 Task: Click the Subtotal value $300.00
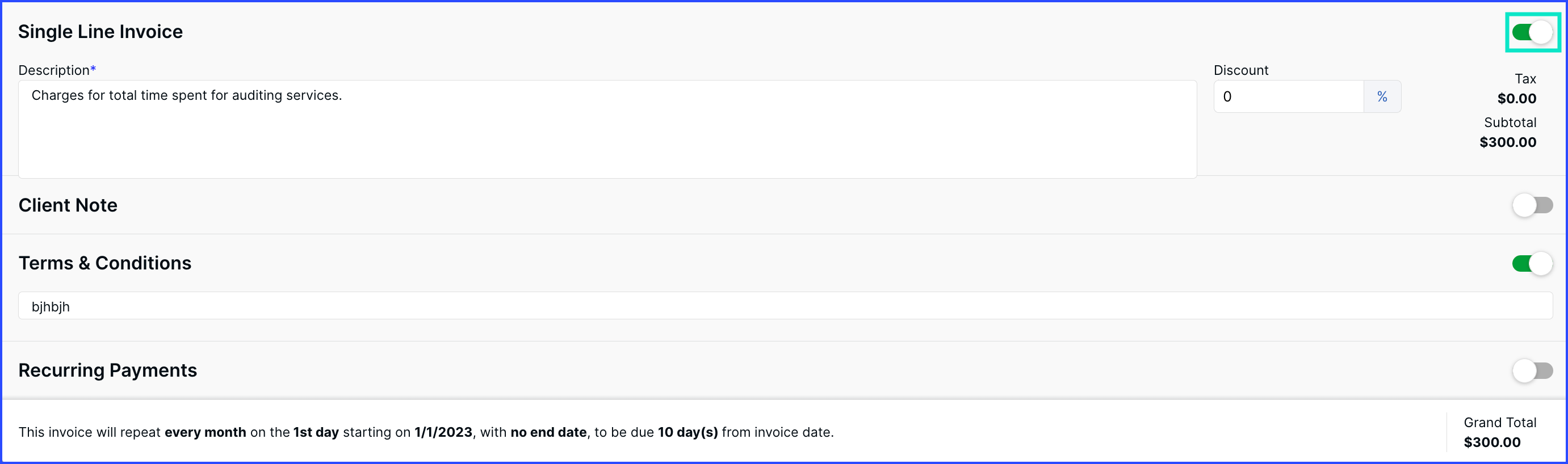click(1508, 142)
